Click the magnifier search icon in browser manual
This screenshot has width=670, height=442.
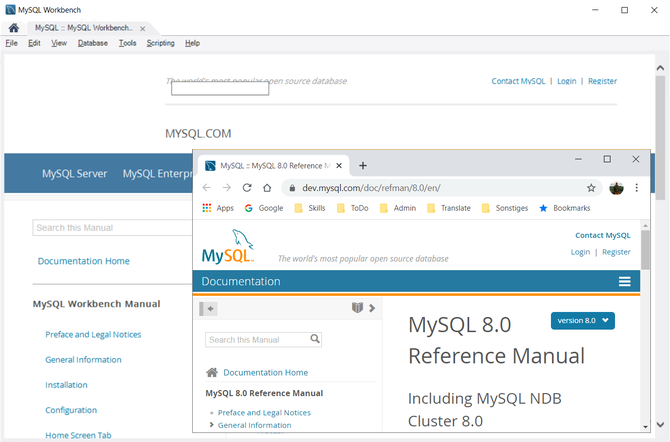coord(315,339)
